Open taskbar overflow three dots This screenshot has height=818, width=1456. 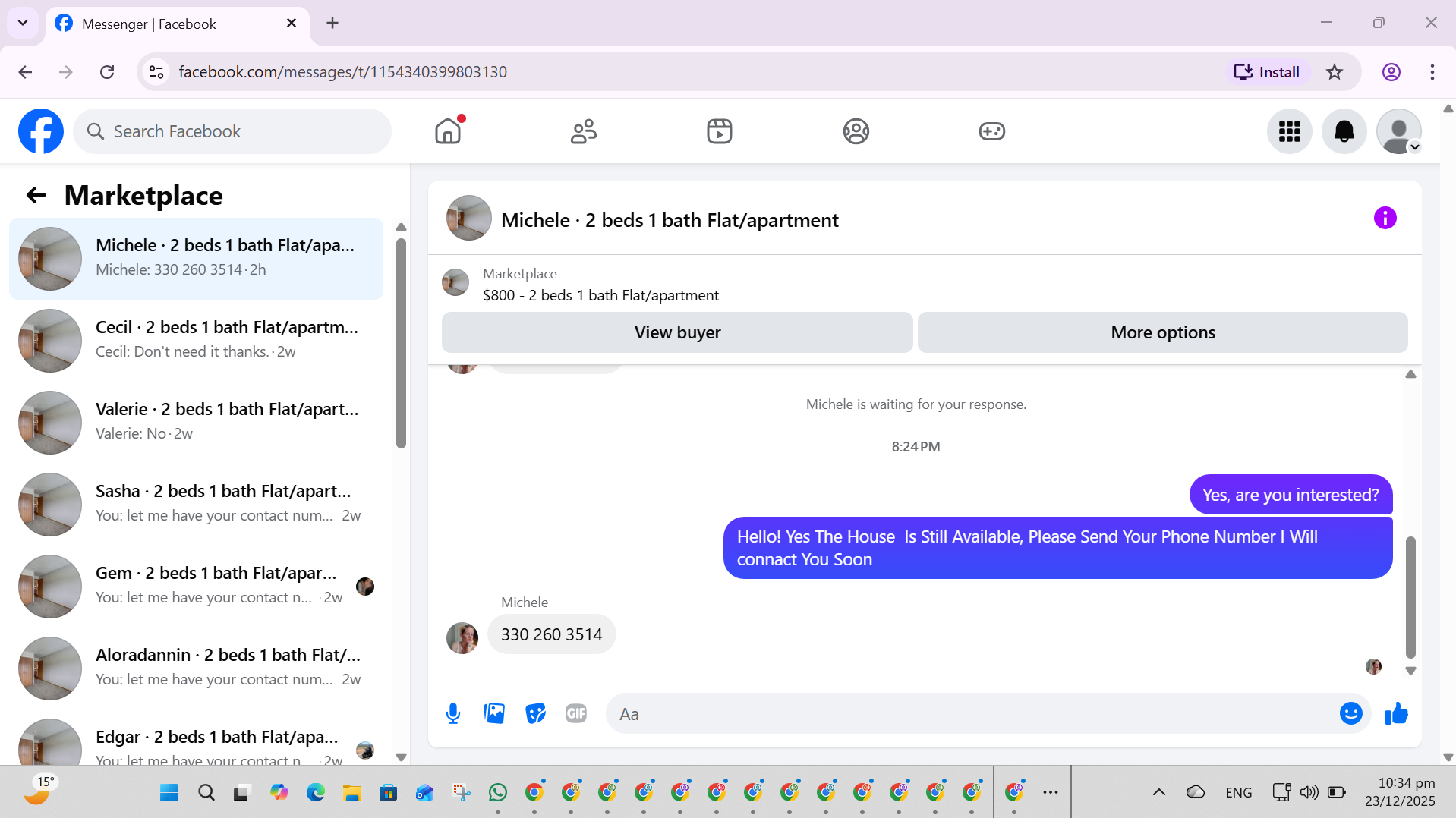pyautogui.click(x=1051, y=793)
